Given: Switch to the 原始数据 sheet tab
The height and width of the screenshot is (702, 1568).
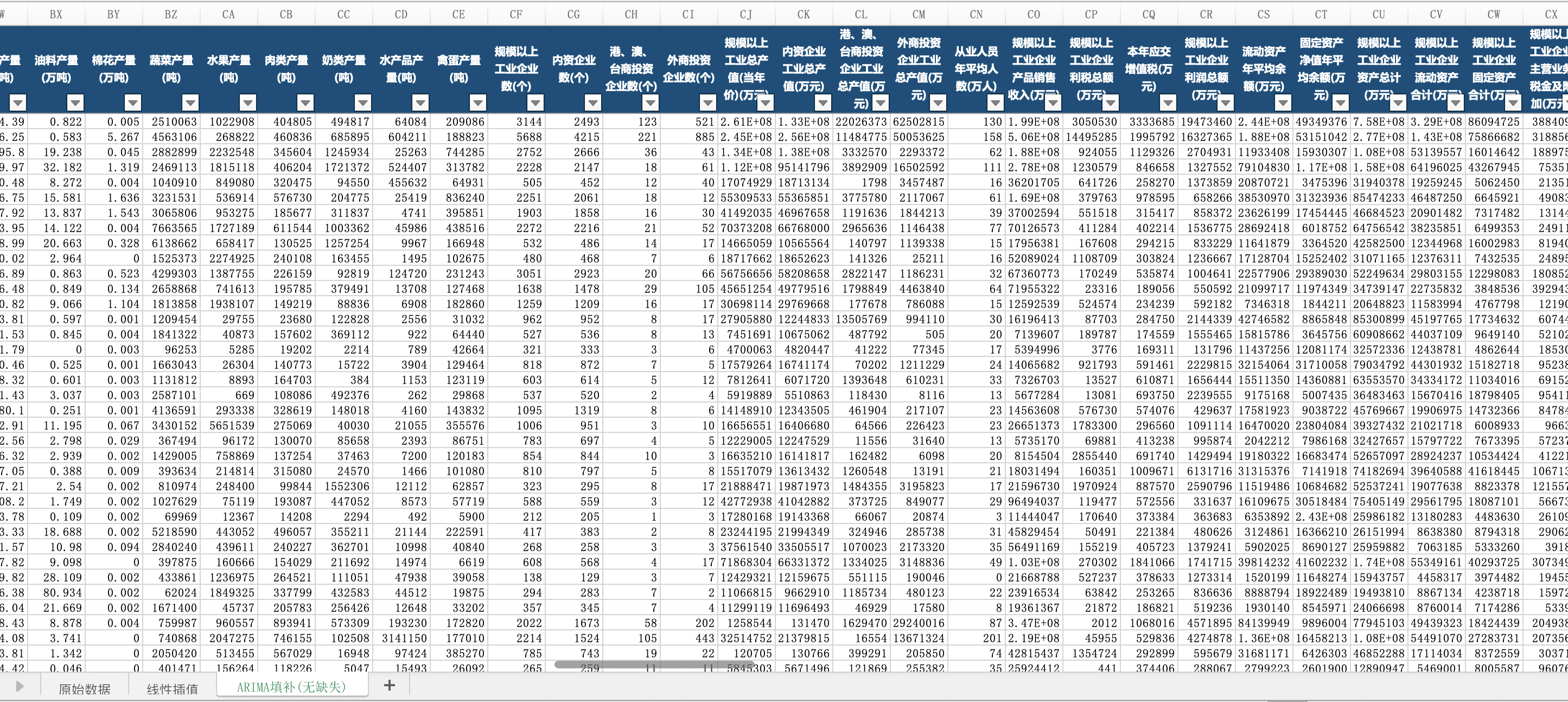Looking at the screenshot, I should point(85,688).
